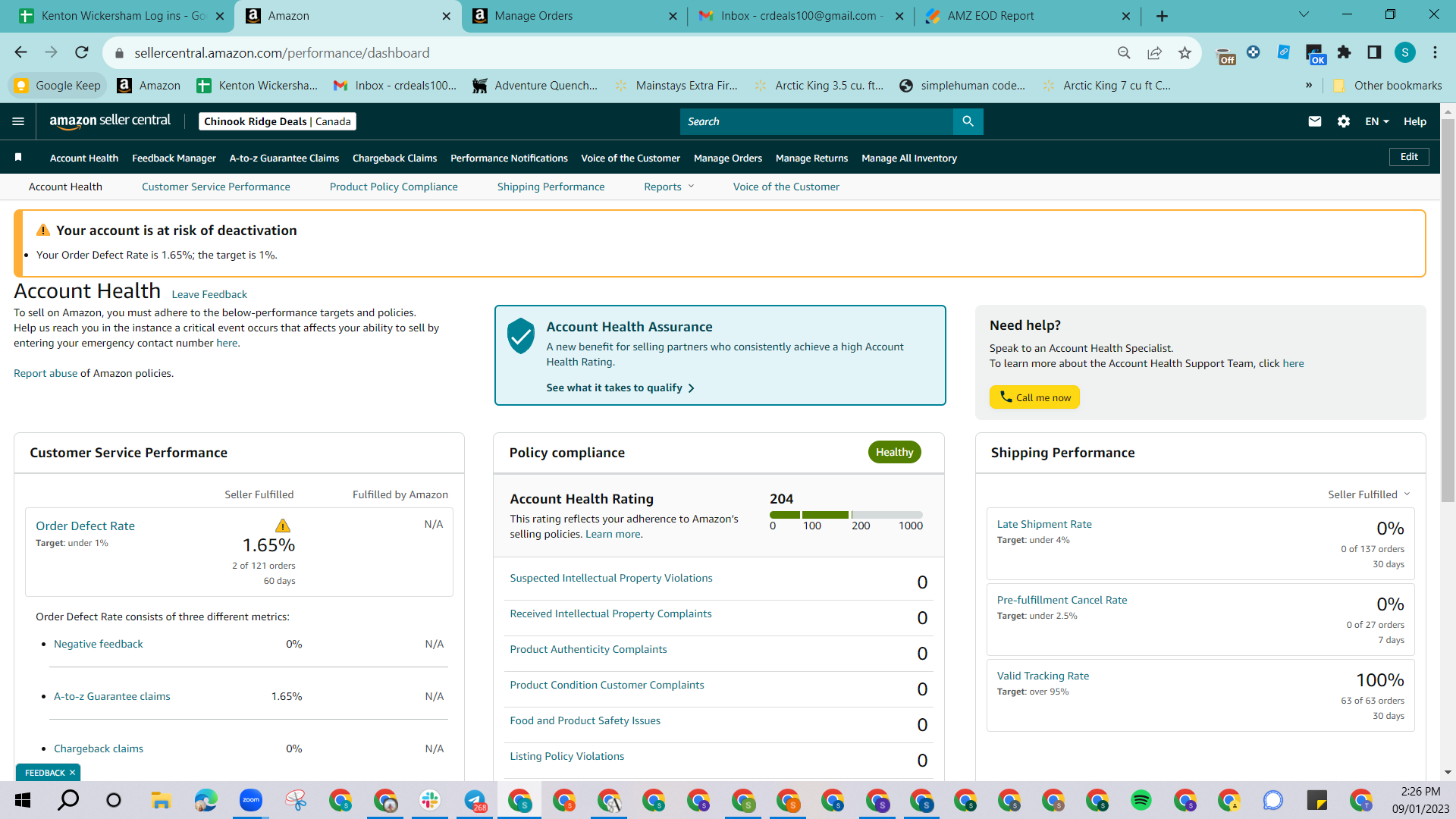The image size is (1456, 819).
Task: Click the bookmark flag icon in nav bar
Action: coord(18,157)
